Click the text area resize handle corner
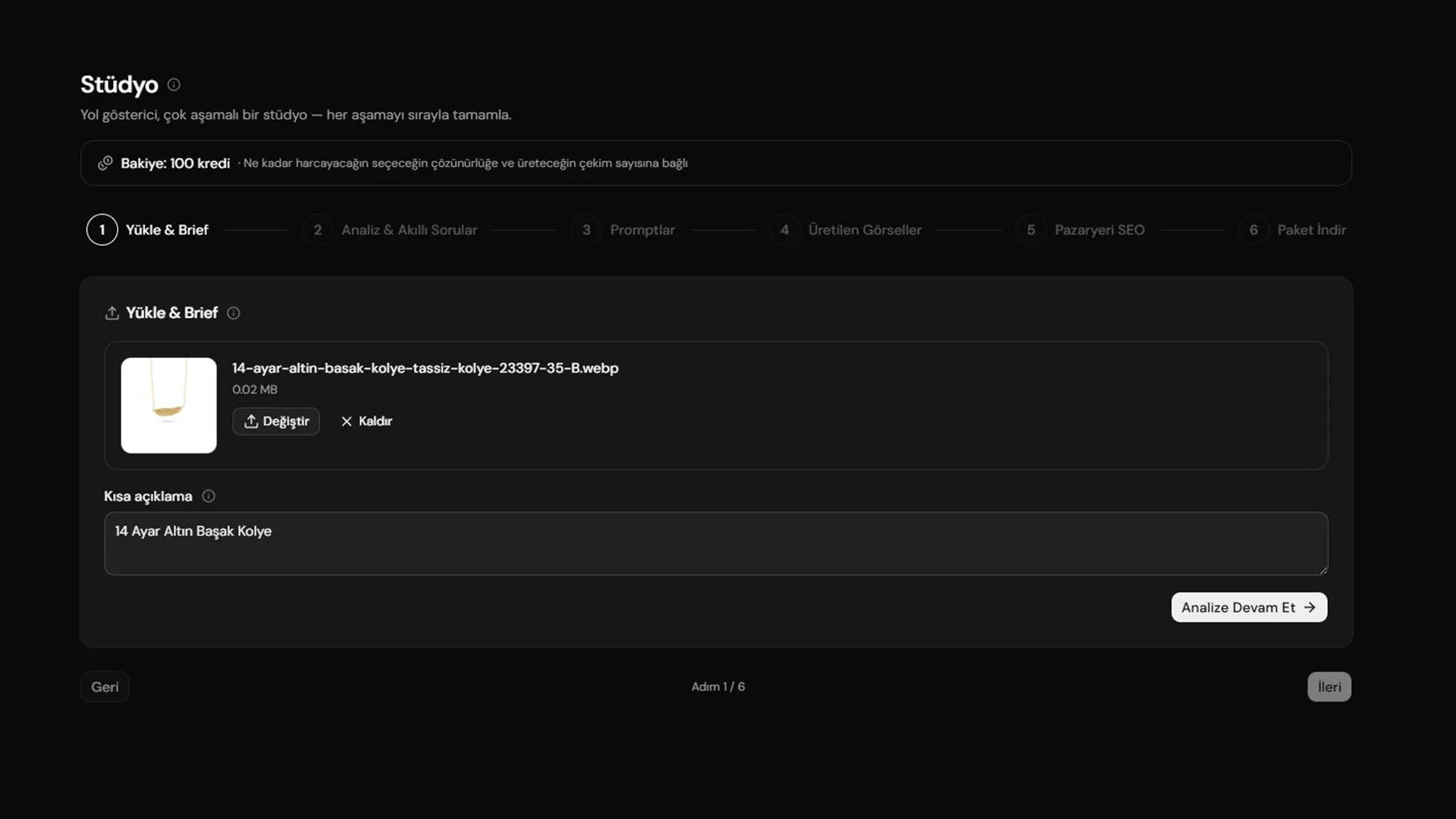Screen dimensions: 1456x819 (x=1323, y=570)
